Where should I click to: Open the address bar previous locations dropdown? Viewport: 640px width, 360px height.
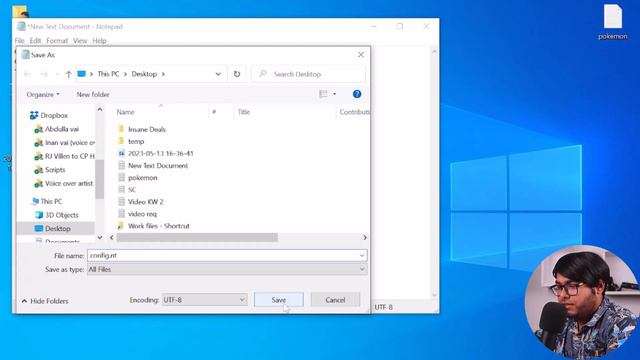[218, 74]
